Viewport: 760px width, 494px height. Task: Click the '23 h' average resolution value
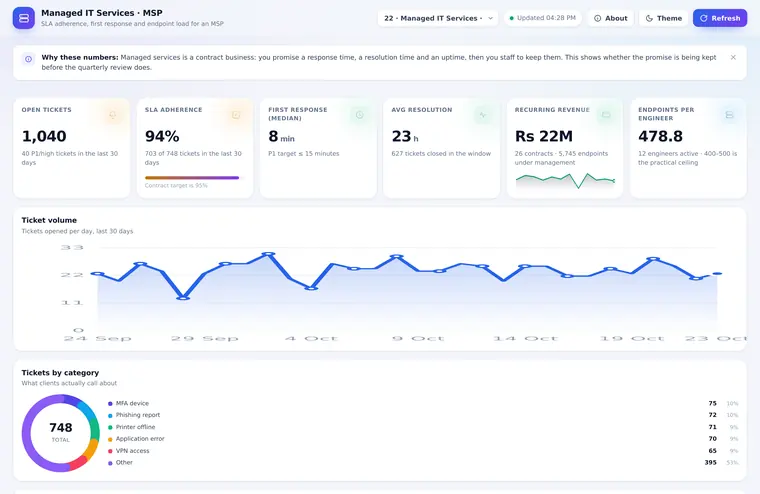tap(405, 137)
